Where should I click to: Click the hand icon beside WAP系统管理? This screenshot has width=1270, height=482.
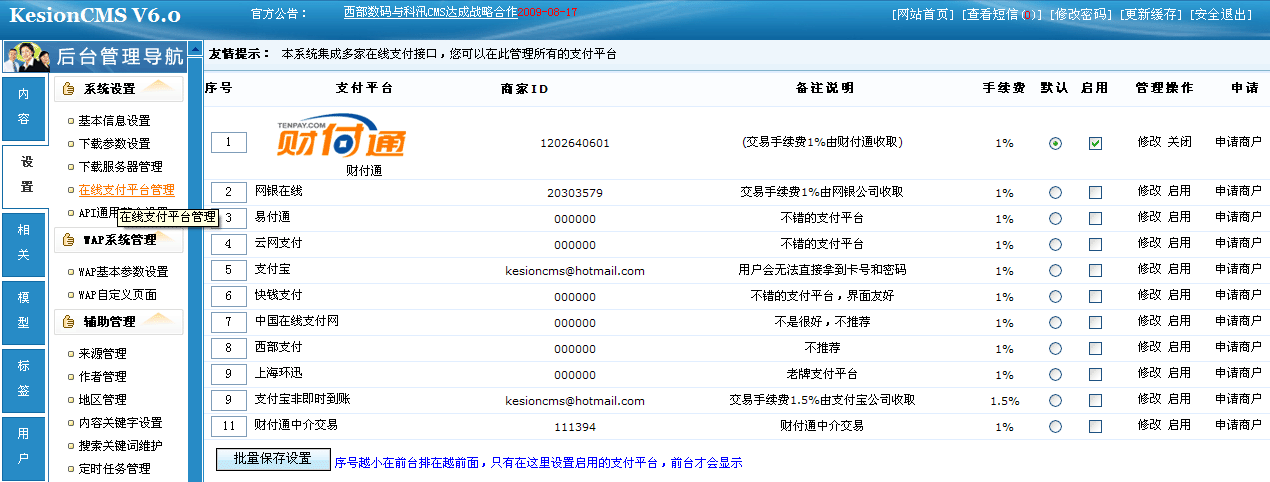(x=69, y=240)
